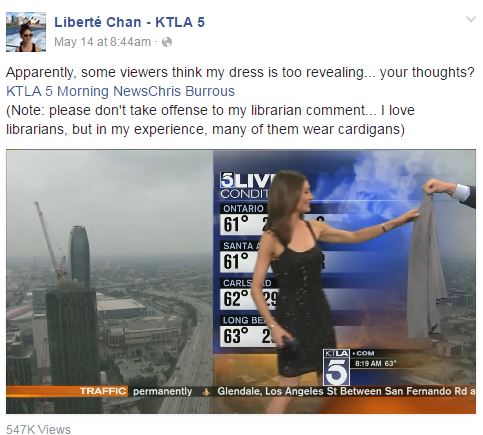Click the public globe privacy icon
483x435 pixels.
(x=167, y=42)
